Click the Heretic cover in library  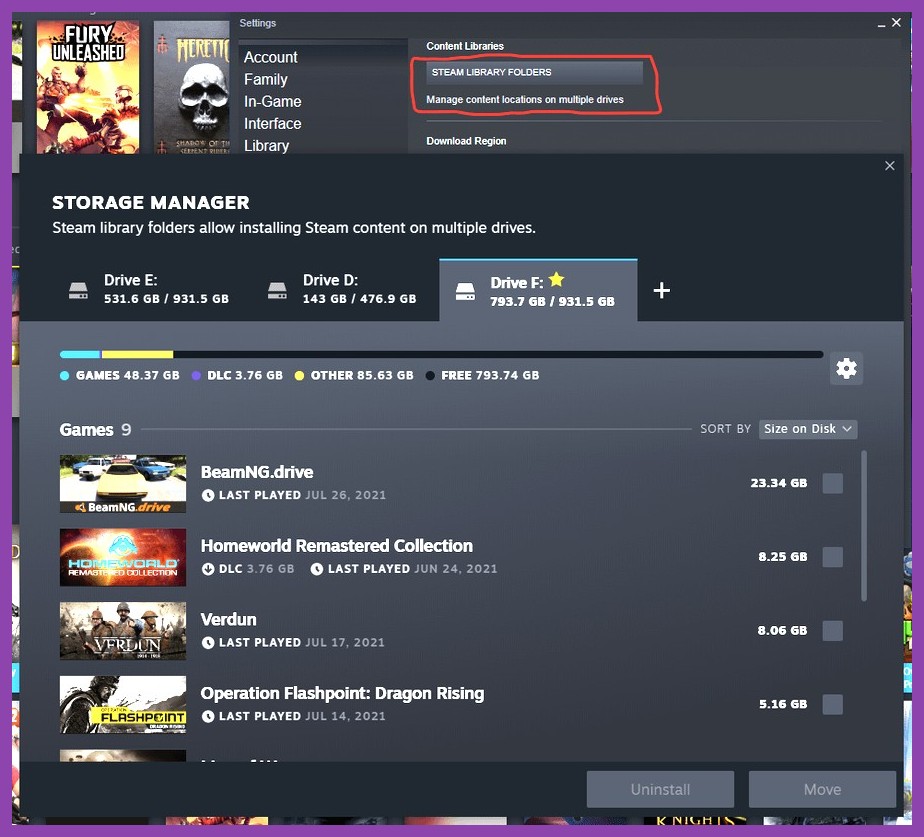[192, 87]
